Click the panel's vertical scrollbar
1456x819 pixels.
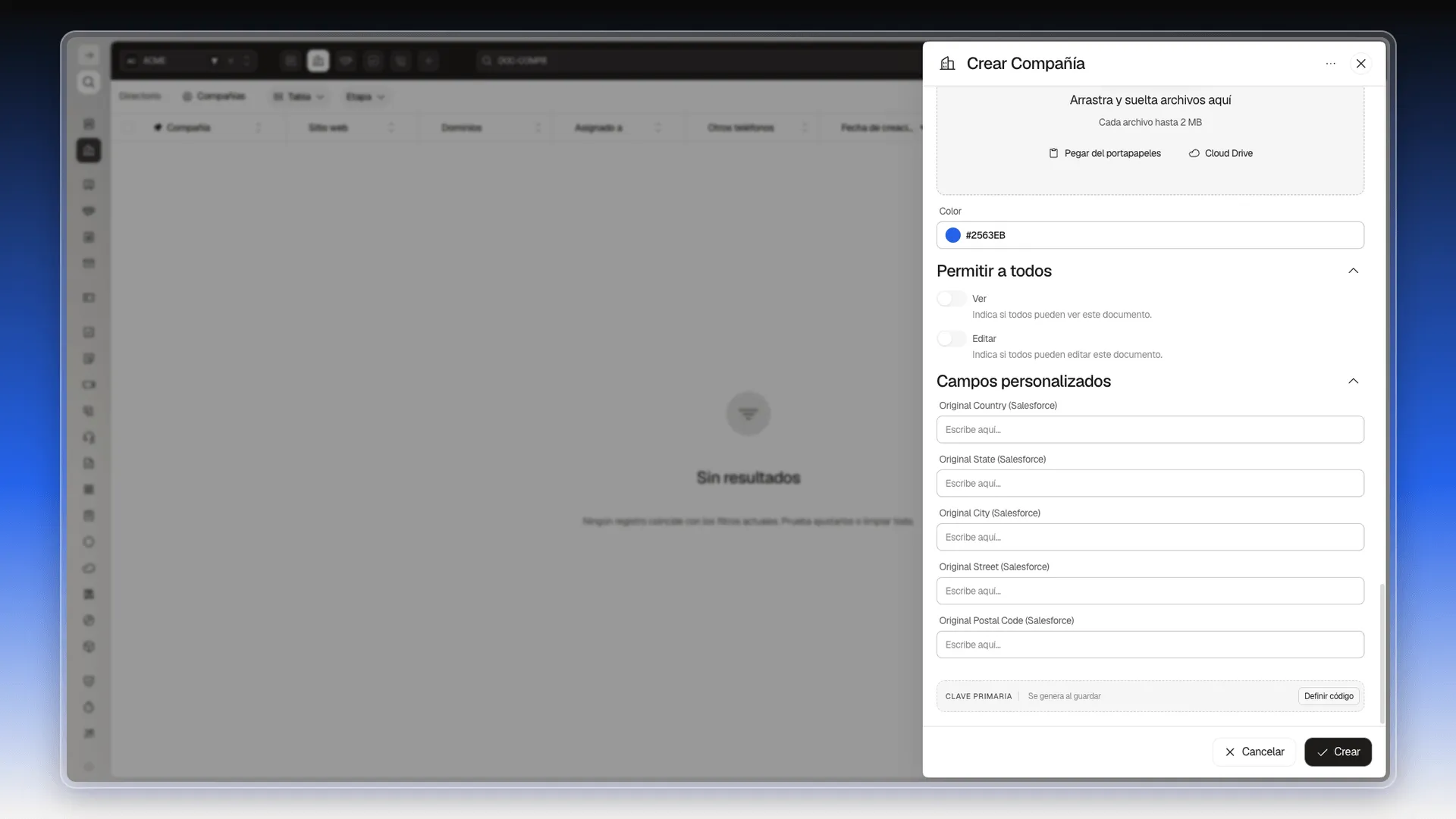coord(1382,652)
